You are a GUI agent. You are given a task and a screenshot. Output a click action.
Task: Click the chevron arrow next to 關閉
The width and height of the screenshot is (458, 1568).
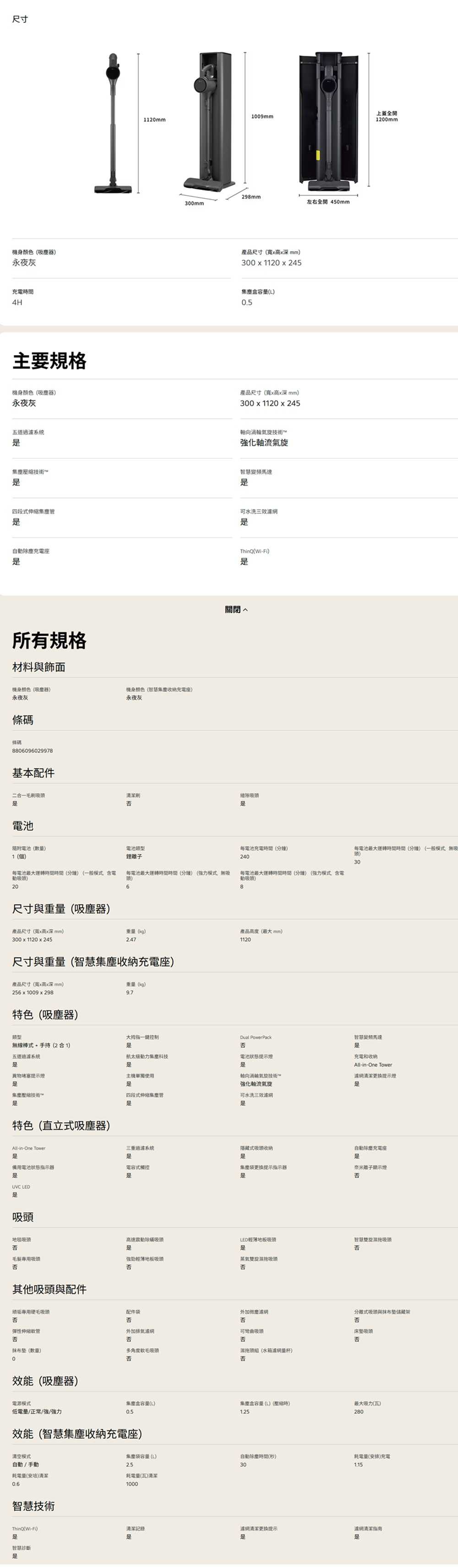click(245, 610)
